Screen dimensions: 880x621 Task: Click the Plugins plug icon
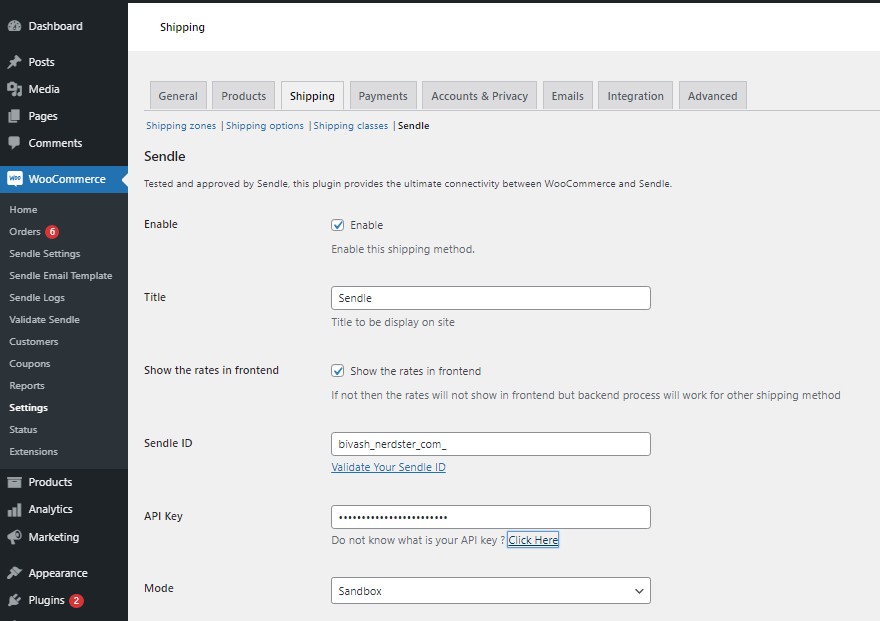(14, 600)
